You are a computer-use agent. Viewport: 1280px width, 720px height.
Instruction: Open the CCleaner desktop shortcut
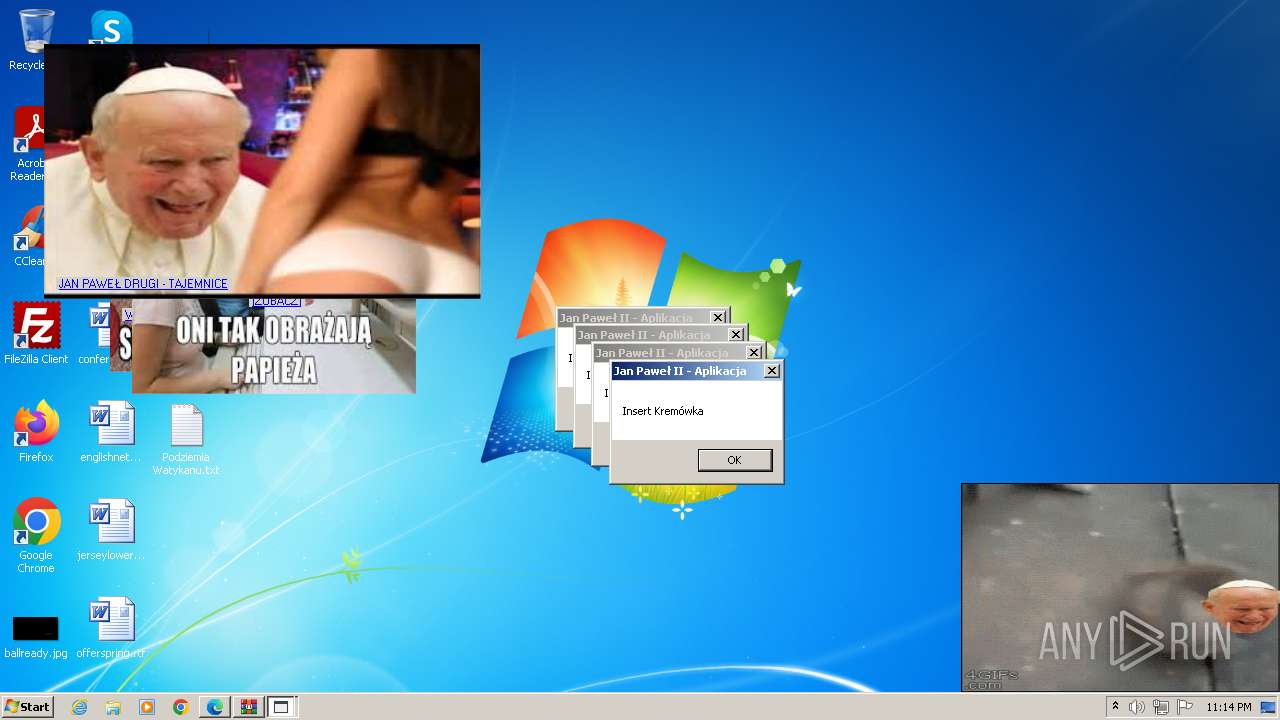[x=29, y=236]
